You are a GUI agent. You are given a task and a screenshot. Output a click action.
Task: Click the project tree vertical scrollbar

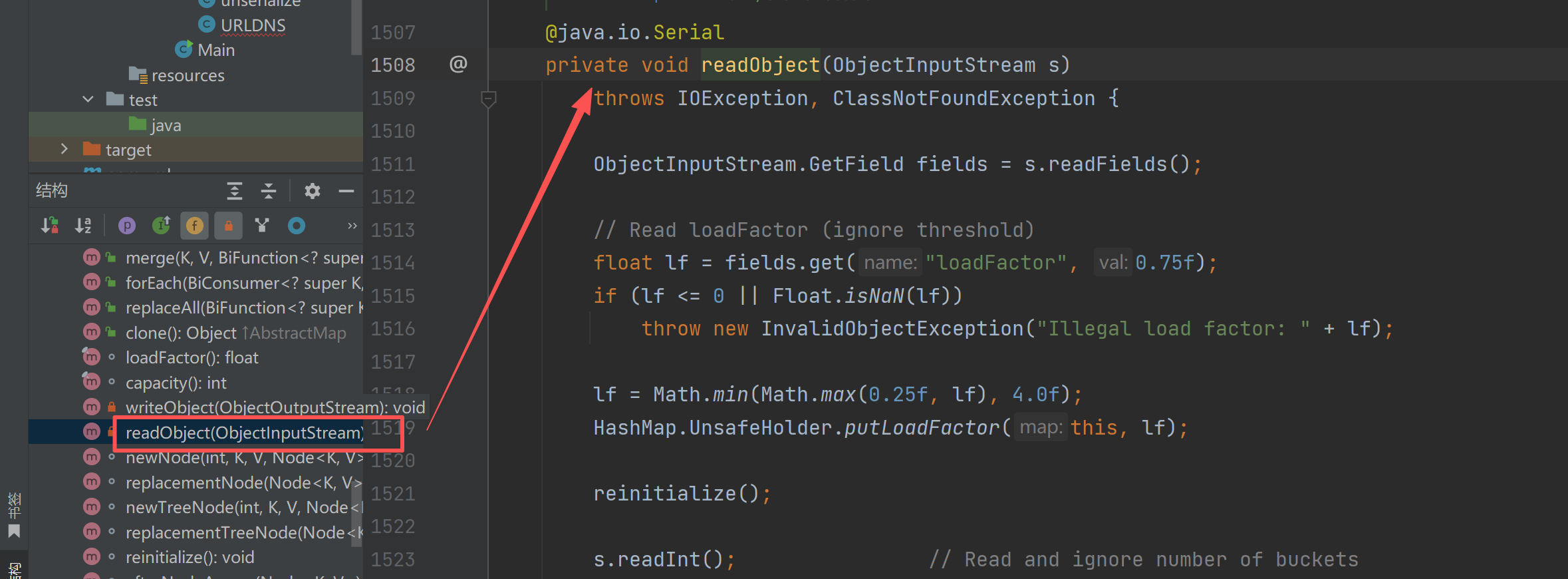[356, 27]
